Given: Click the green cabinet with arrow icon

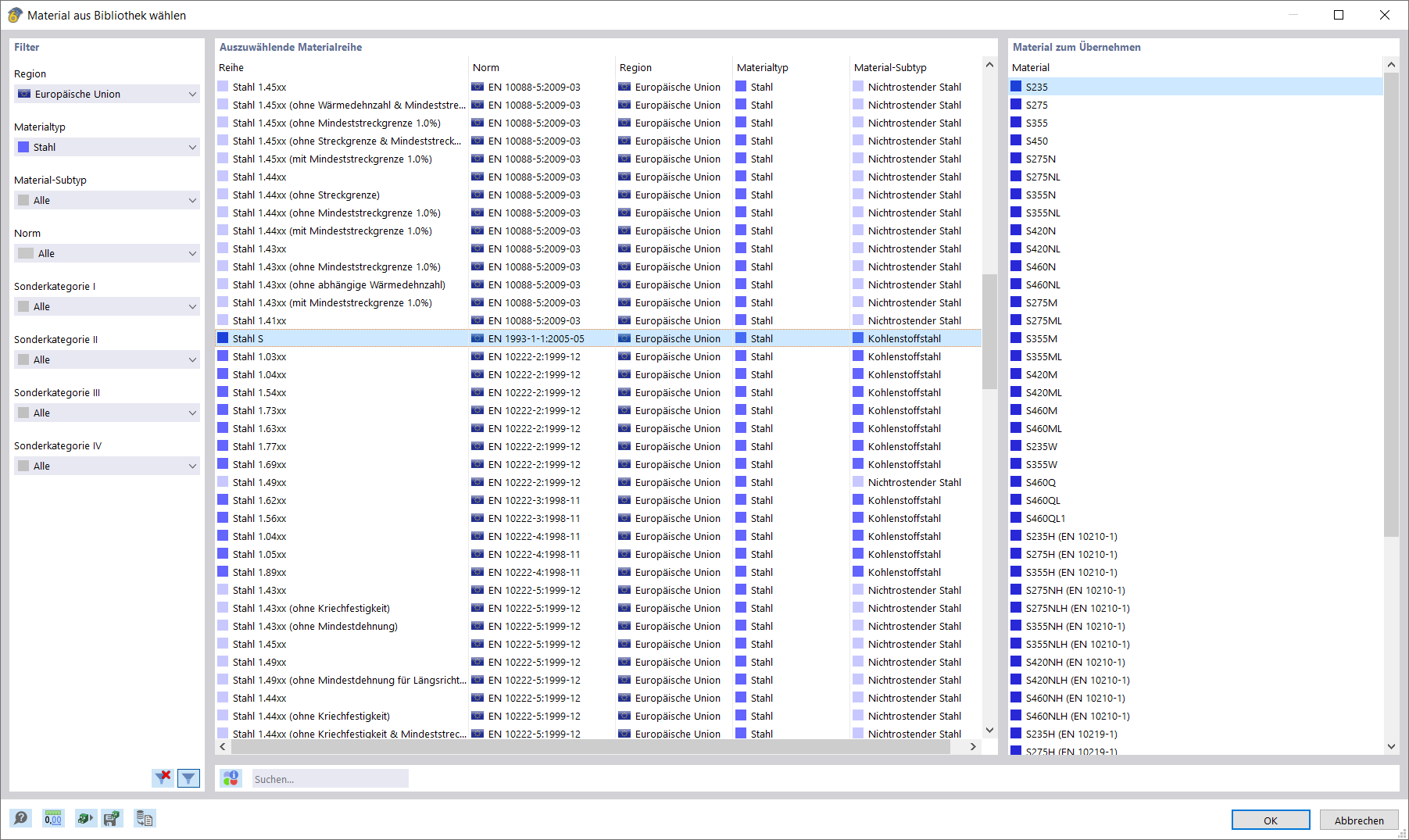Looking at the screenshot, I should (84, 818).
